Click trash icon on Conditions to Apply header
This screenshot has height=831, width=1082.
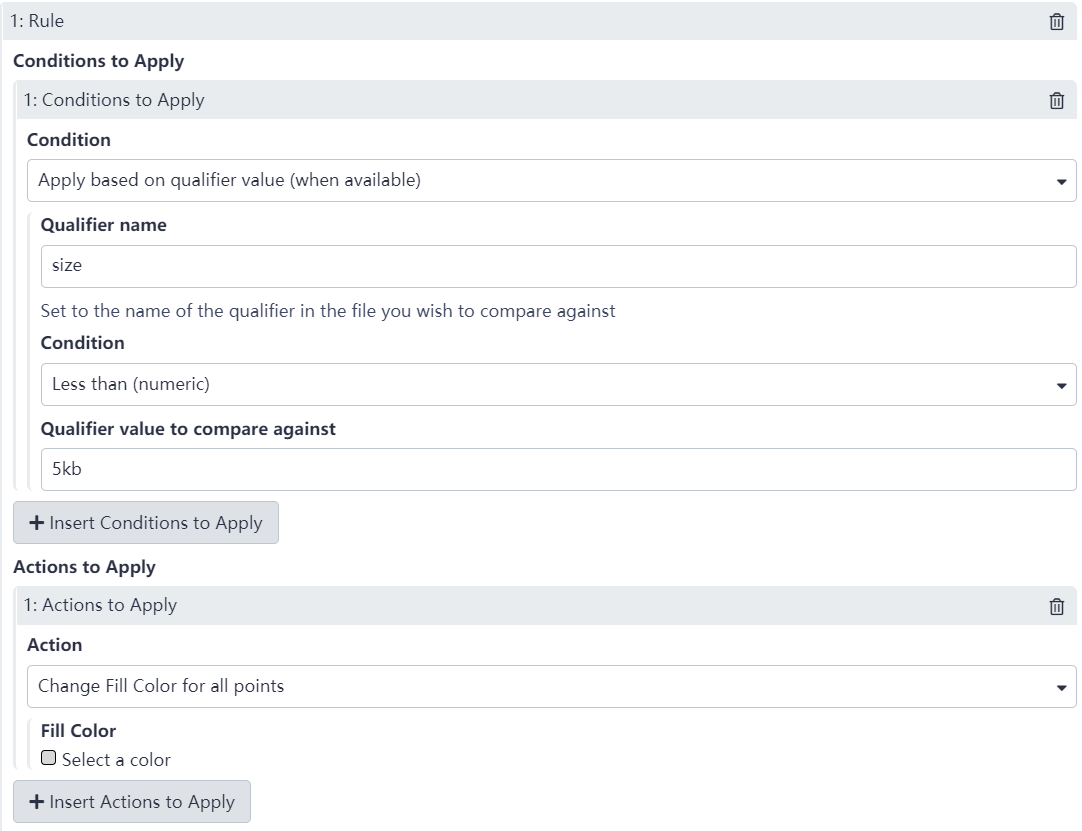coord(1056,100)
